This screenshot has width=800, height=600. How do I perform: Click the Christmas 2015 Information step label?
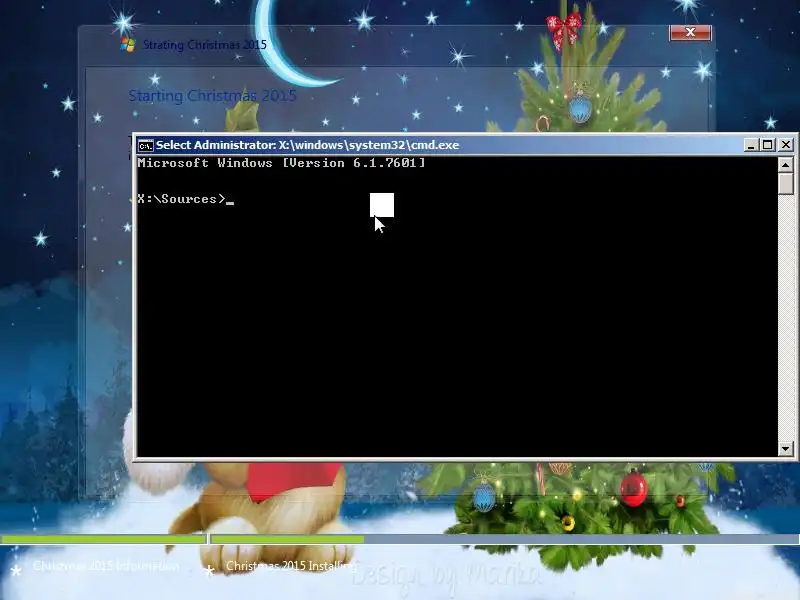tap(106, 566)
